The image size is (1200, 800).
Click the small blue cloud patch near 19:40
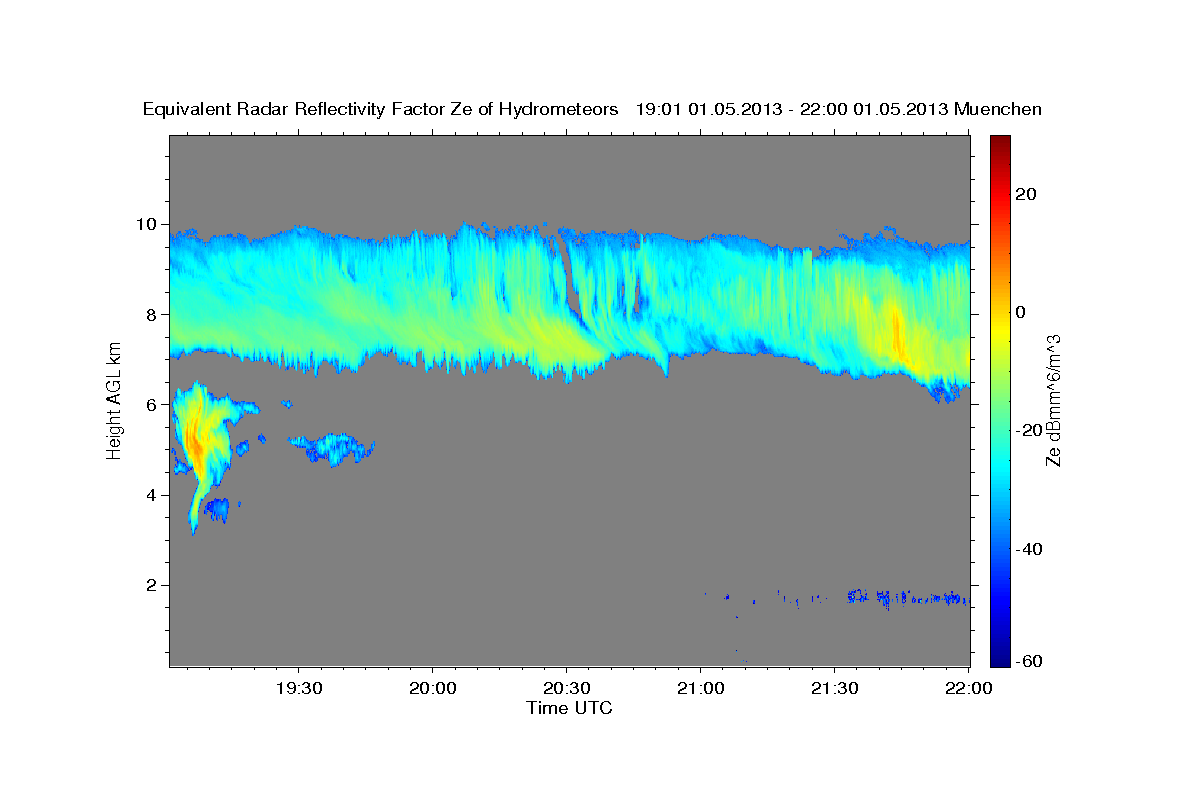332,449
